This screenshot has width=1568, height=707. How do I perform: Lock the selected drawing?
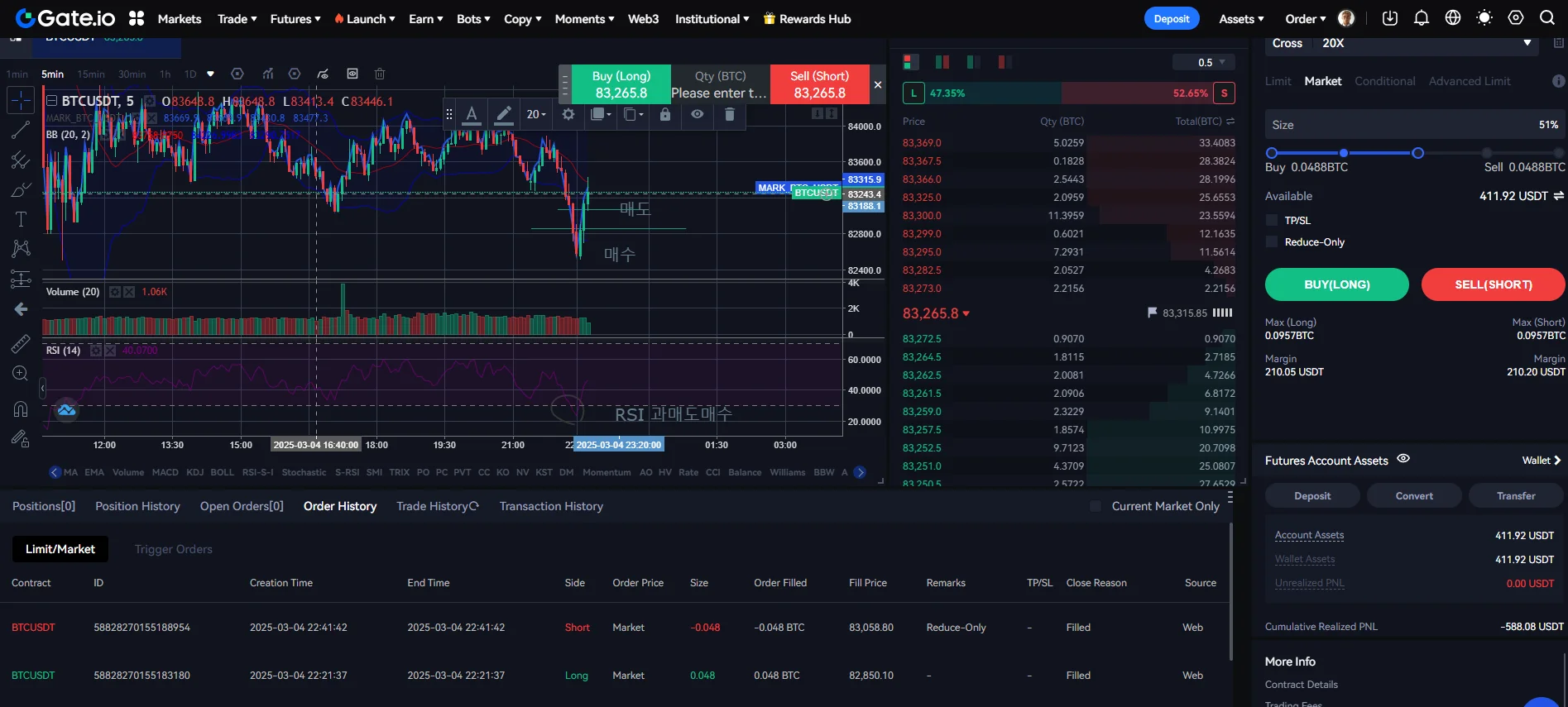[665, 114]
